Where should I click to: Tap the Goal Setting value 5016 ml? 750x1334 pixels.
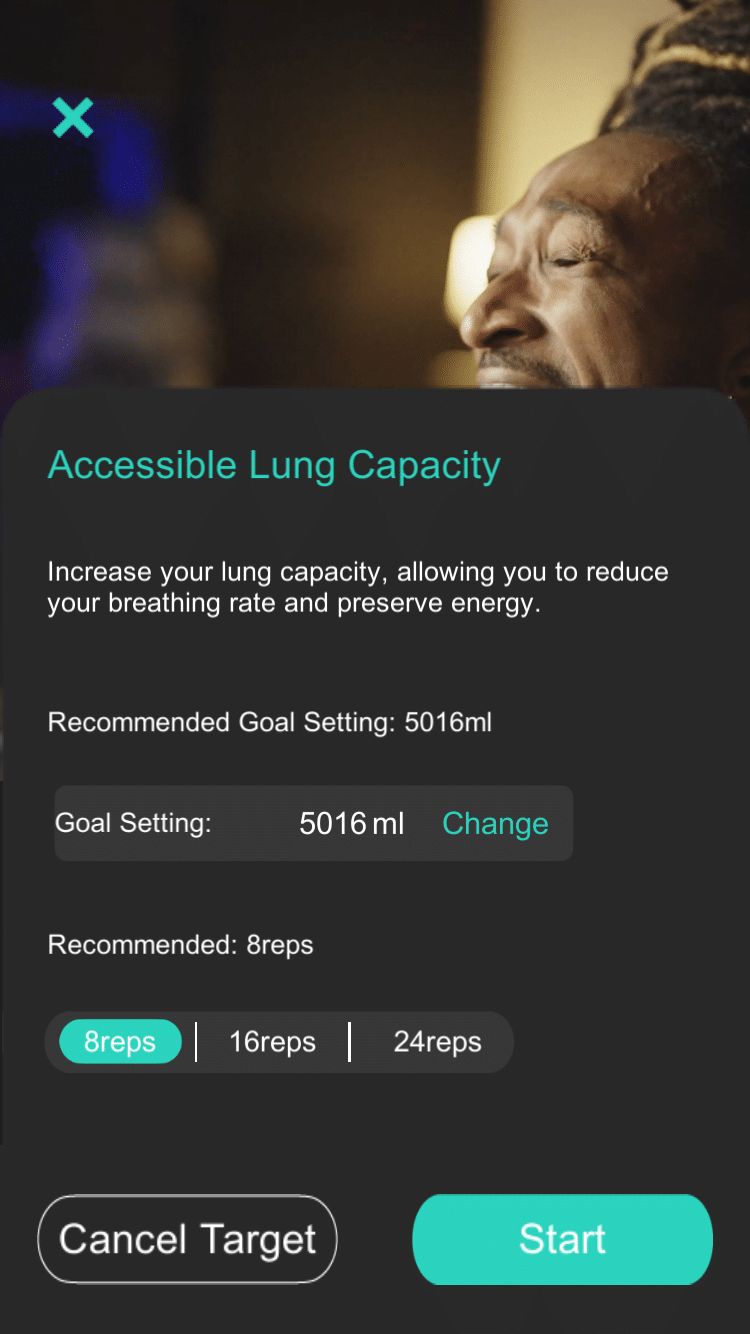coord(351,823)
